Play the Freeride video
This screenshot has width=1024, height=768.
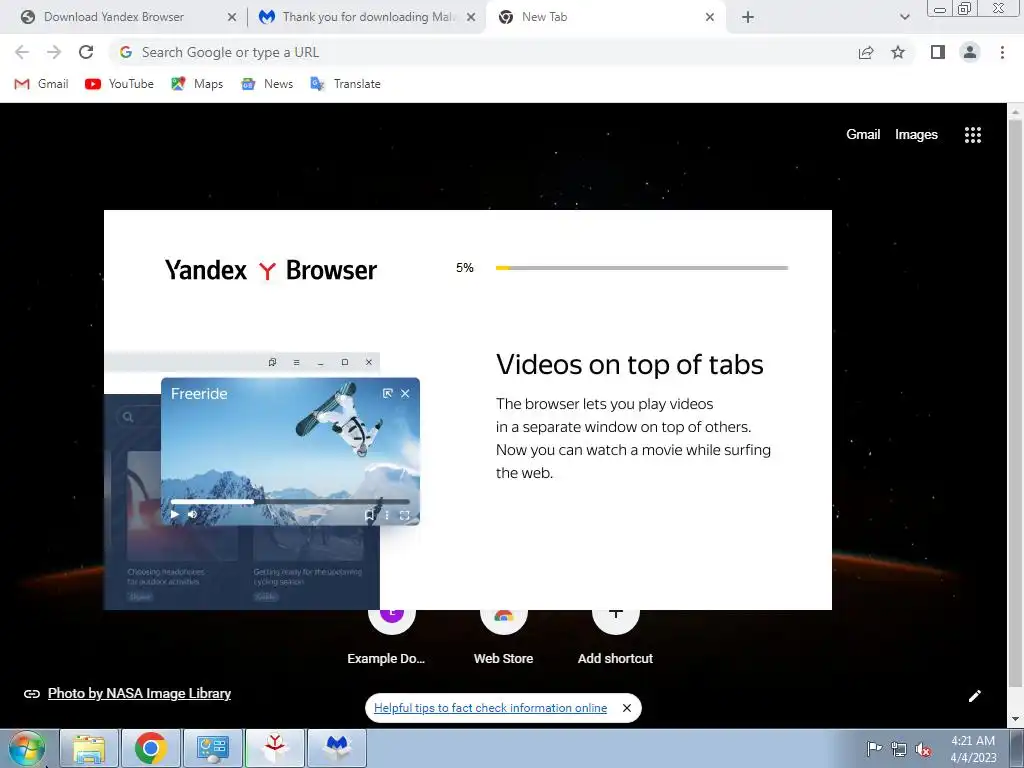click(x=174, y=515)
